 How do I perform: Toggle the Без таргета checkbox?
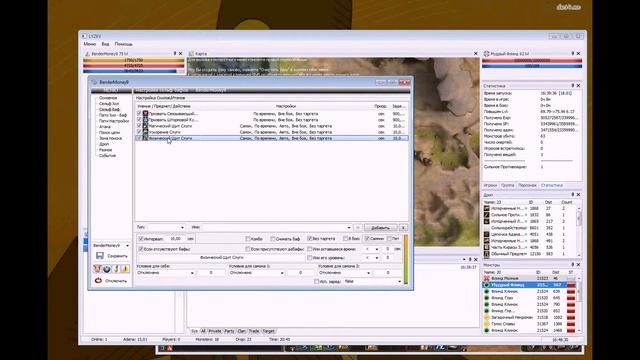(309, 239)
